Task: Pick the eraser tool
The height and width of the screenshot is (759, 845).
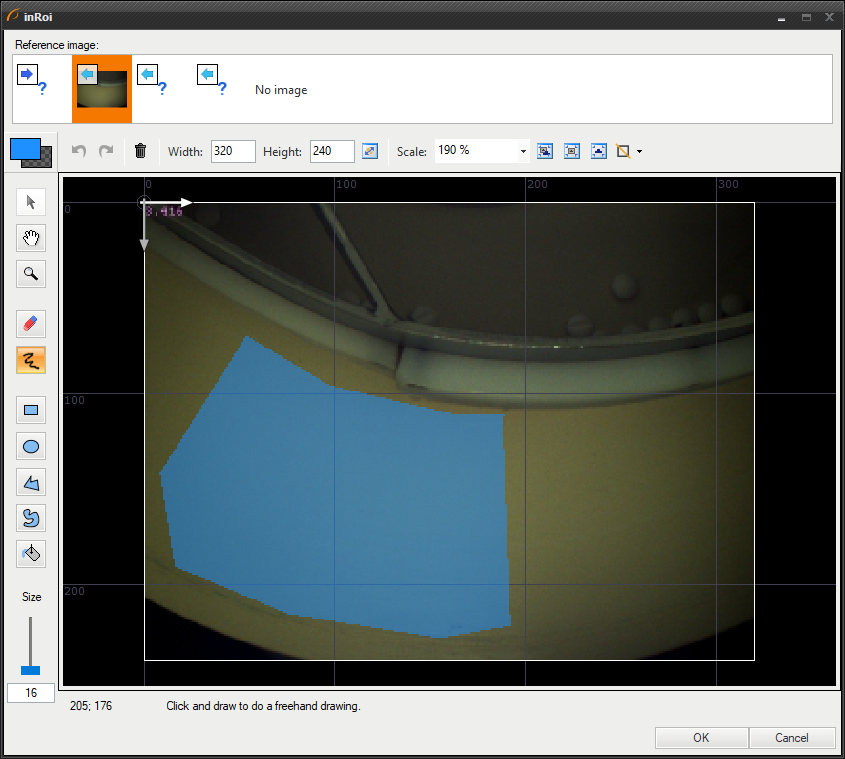Action: tap(31, 324)
